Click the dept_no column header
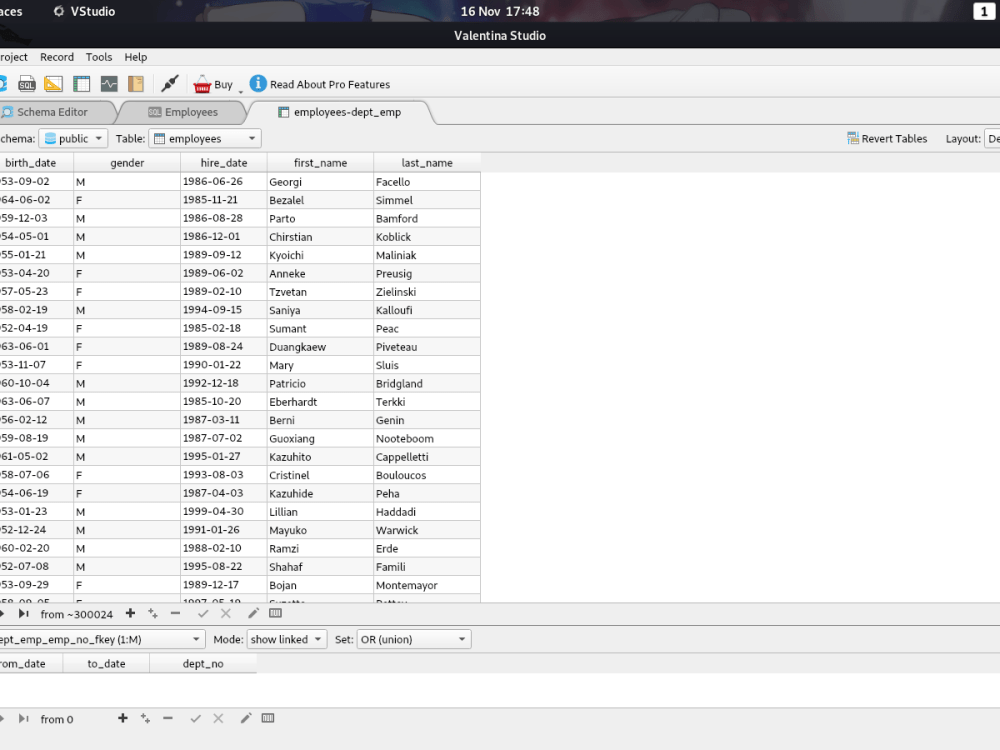This screenshot has height=750, width=1000. [x=203, y=663]
